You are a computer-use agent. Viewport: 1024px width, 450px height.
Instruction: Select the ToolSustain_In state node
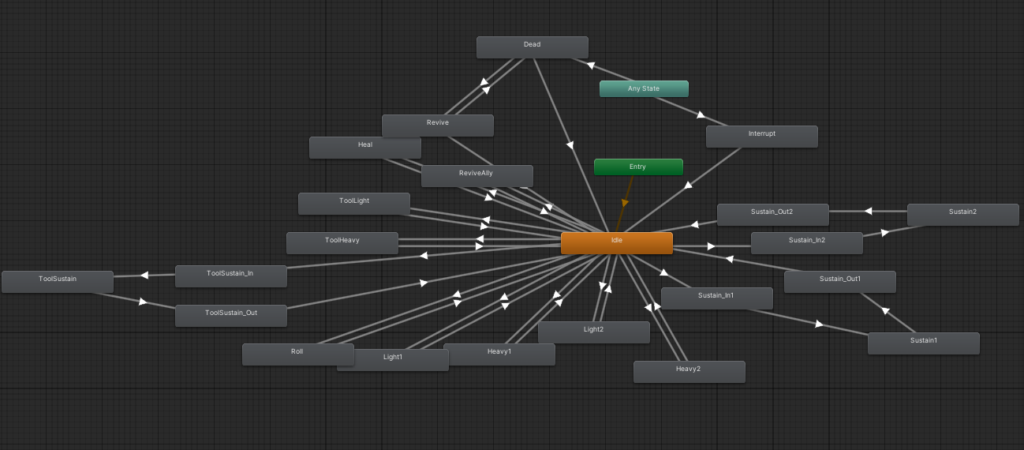point(231,276)
